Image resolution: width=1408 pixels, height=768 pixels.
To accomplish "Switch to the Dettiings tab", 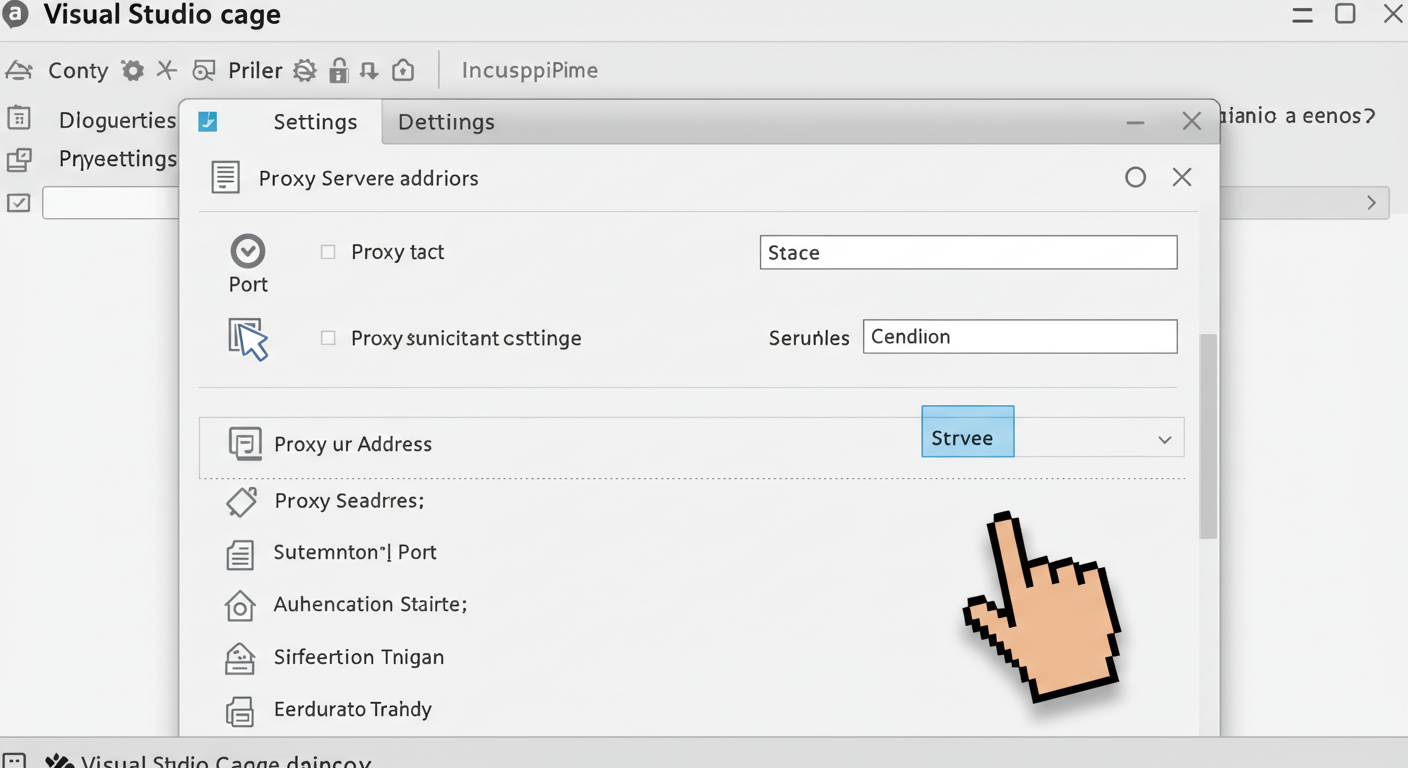I will coord(446,122).
